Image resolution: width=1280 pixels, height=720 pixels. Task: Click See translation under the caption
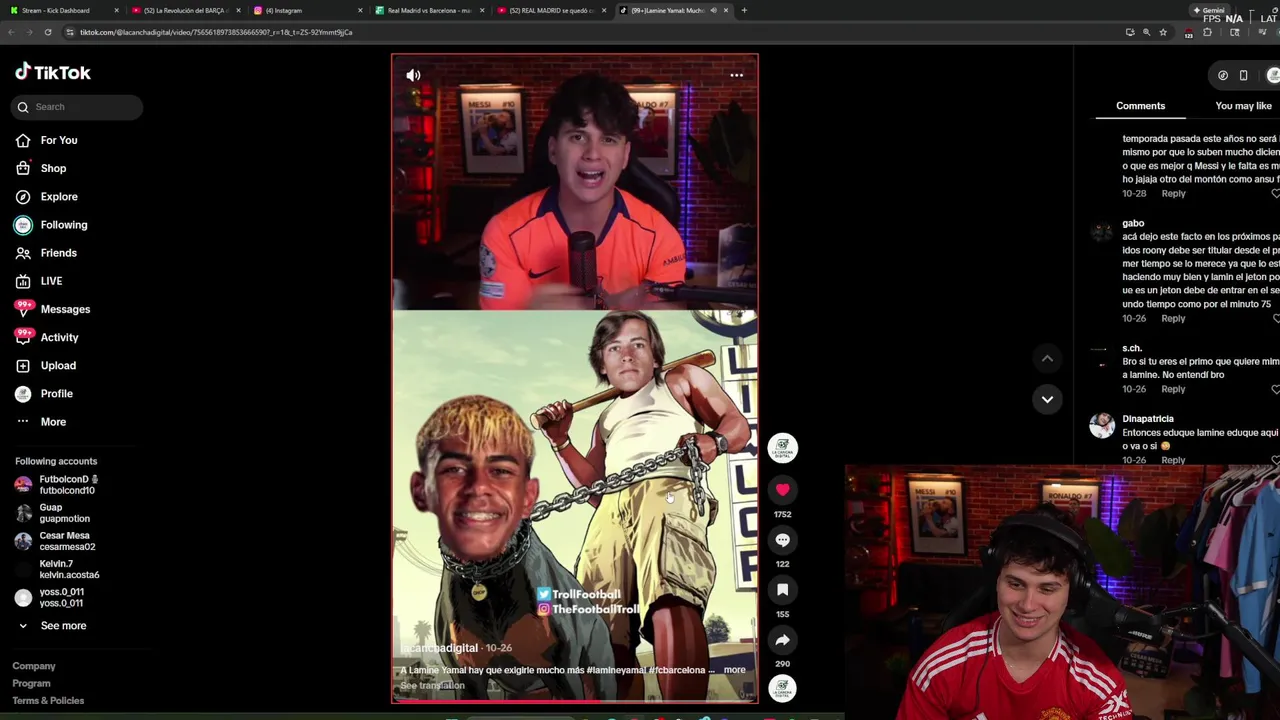click(x=432, y=686)
